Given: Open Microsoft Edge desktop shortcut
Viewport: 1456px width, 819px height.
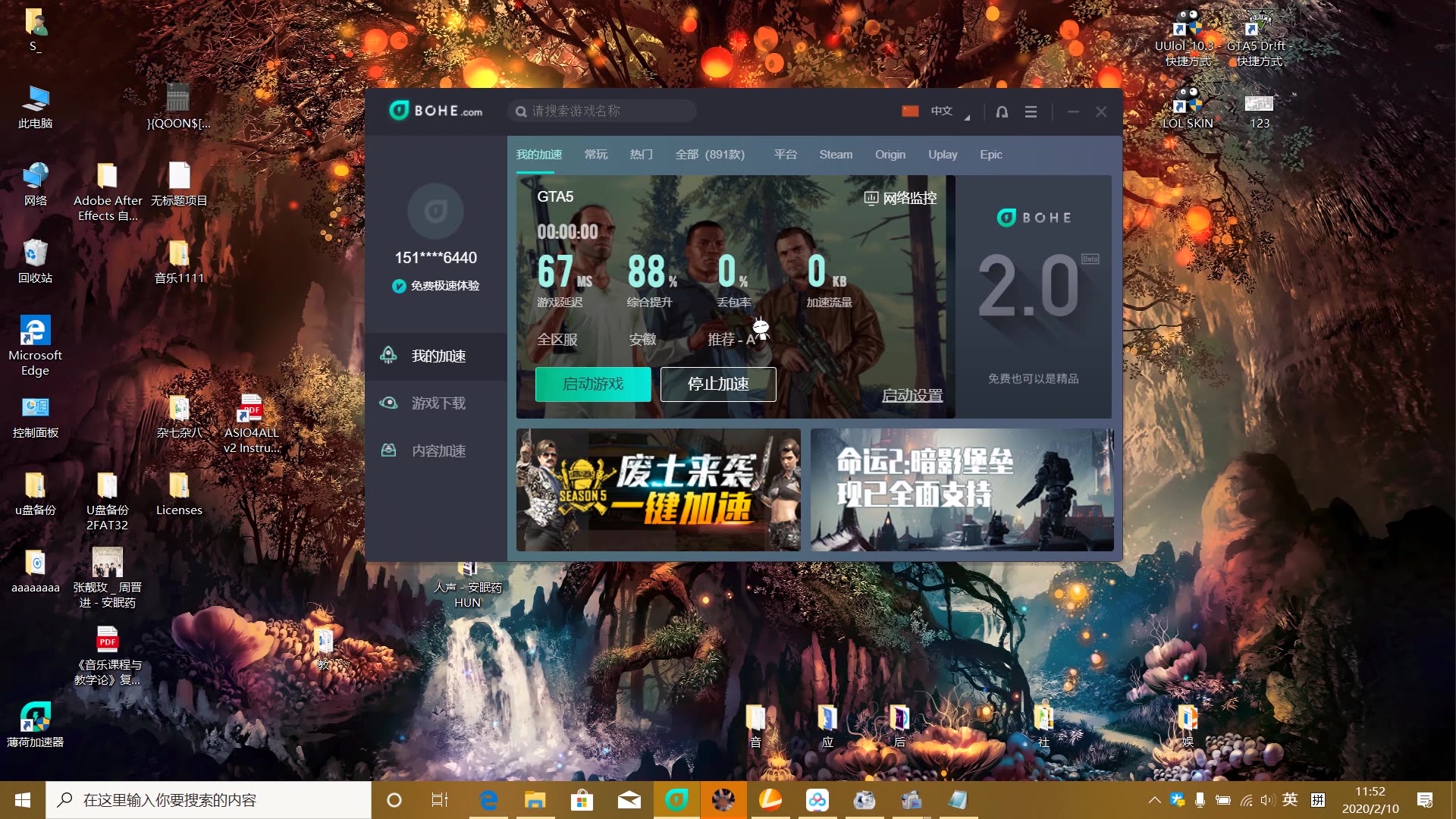Looking at the screenshot, I should pyautogui.click(x=35, y=346).
